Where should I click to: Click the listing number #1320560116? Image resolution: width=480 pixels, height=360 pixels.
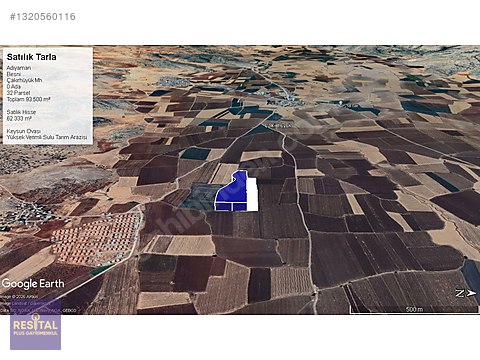[43, 17]
